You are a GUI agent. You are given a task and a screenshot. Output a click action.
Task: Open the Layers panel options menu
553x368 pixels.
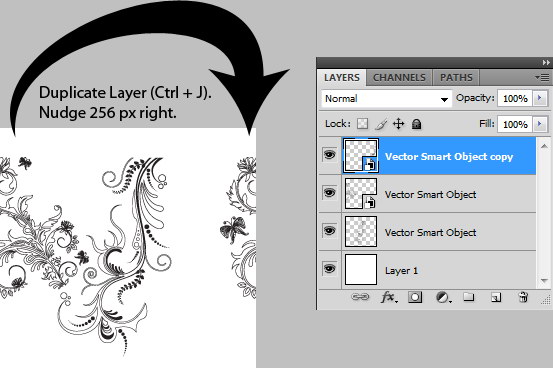tap(542, 77)
